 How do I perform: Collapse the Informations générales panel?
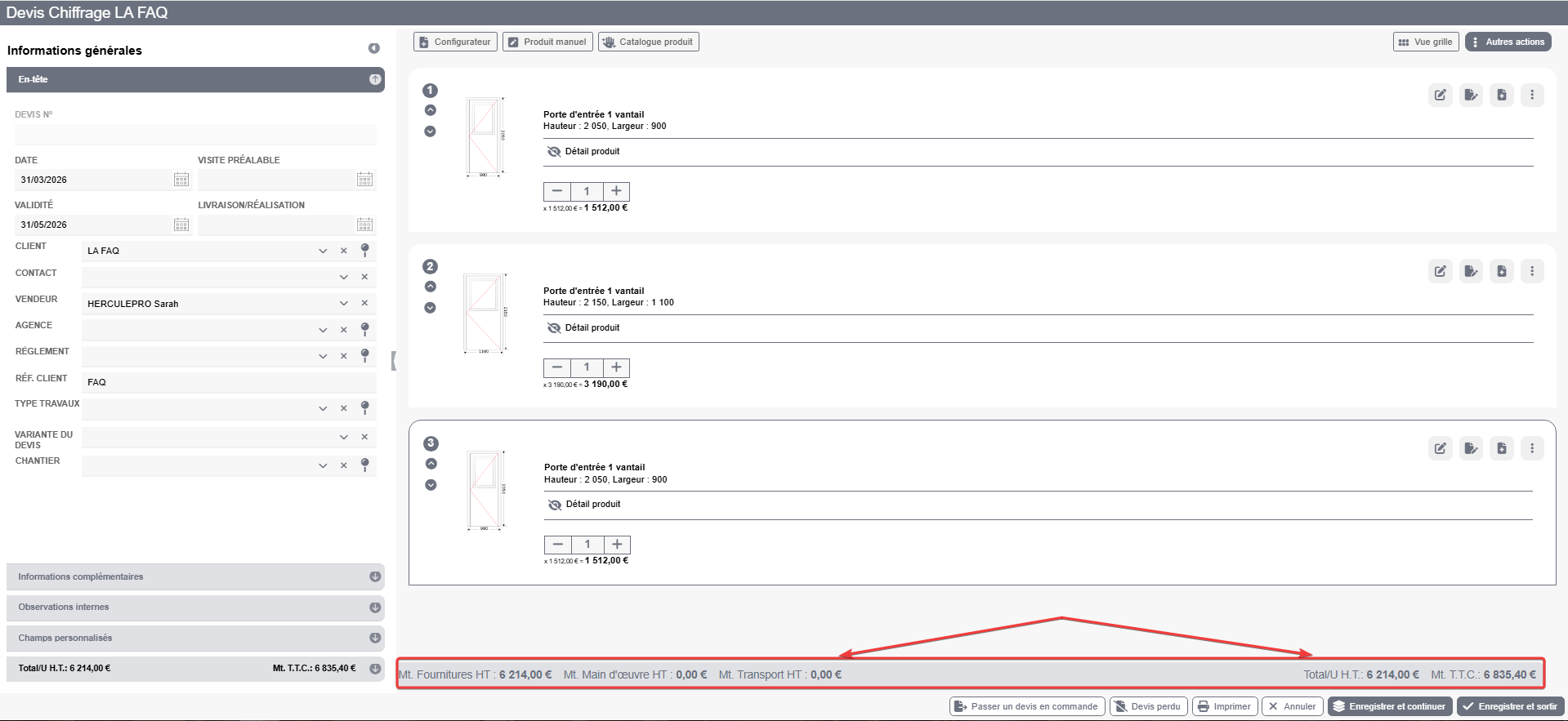click(x=373, y=49)
